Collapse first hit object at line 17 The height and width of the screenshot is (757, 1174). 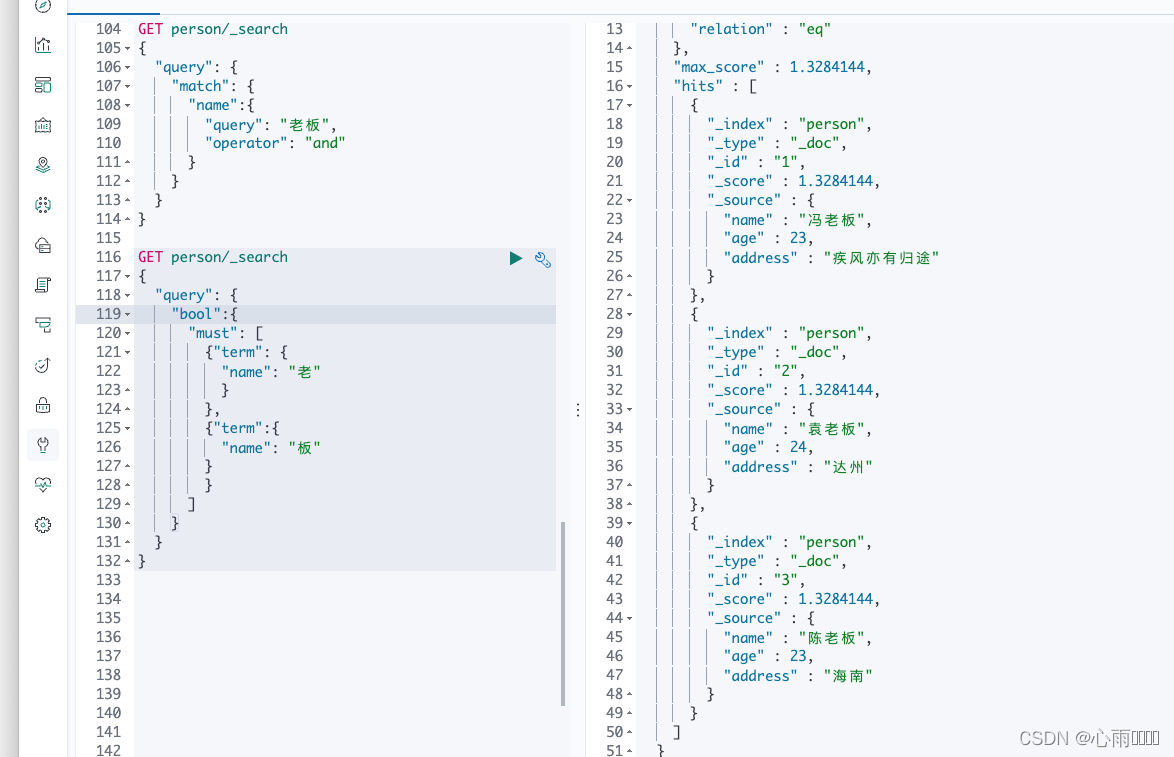pyautogui.click(x=630, y=106)
